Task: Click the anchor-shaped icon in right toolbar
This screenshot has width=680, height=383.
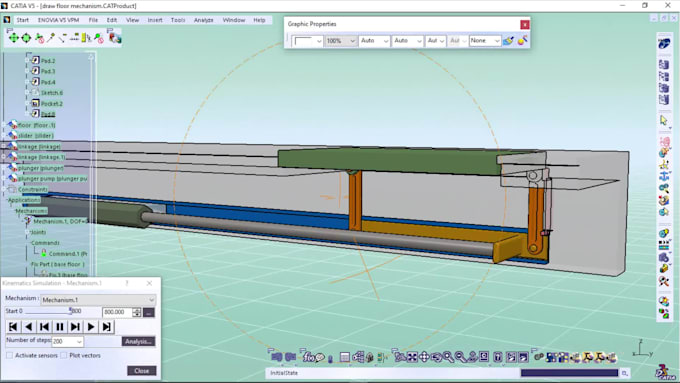Action: point(664,177)
